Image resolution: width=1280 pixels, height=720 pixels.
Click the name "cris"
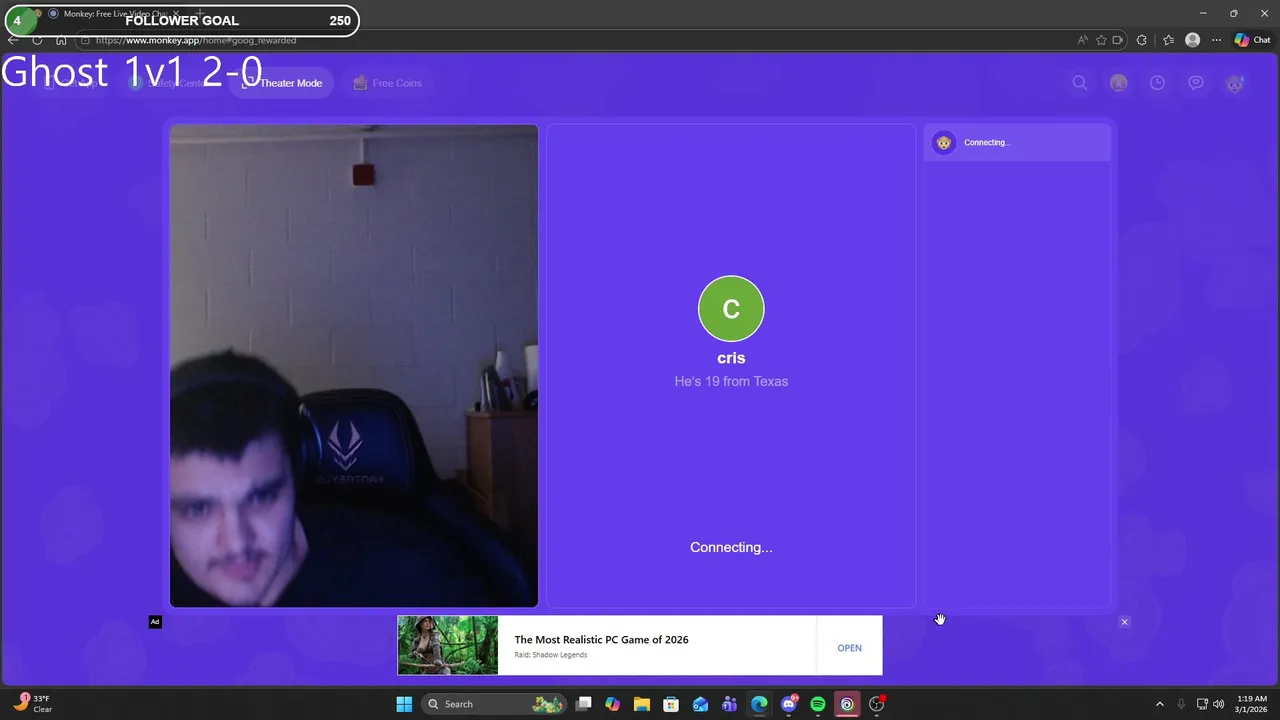731,358
